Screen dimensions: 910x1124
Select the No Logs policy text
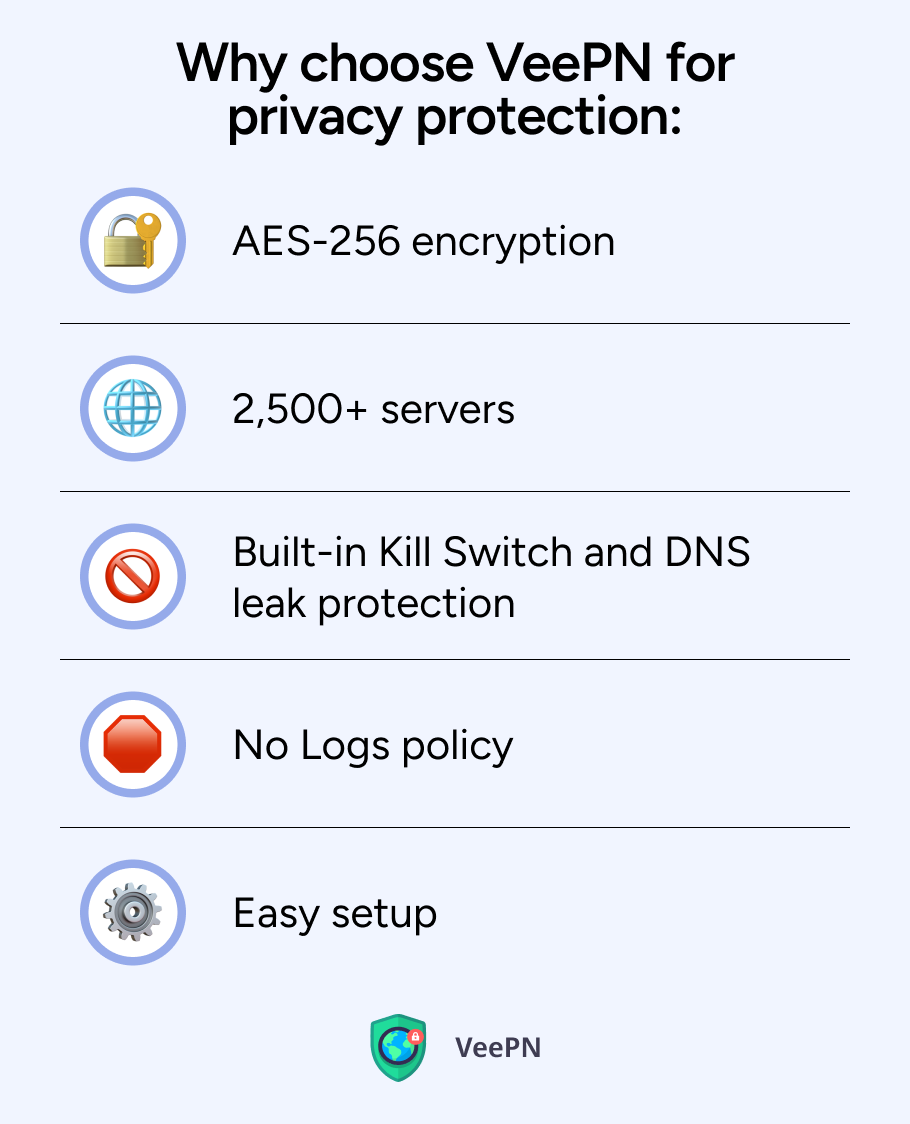pyautogui.click(x=373, y=746)
